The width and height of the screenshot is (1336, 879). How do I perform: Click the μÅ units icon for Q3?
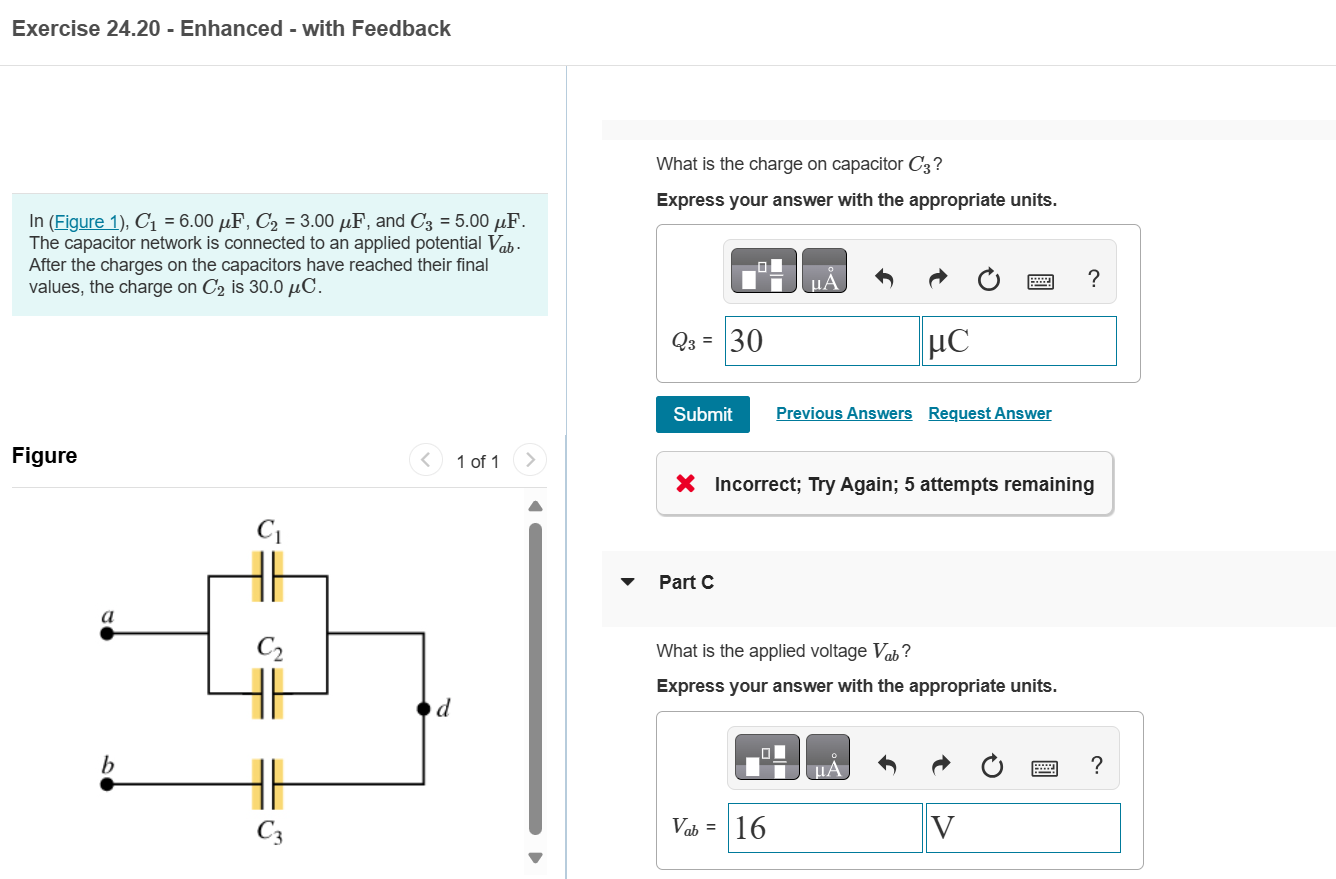[826, 270]
